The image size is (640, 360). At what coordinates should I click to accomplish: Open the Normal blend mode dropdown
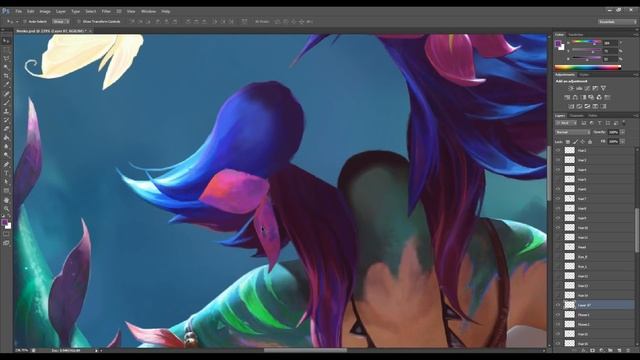(x=573, y=132)
